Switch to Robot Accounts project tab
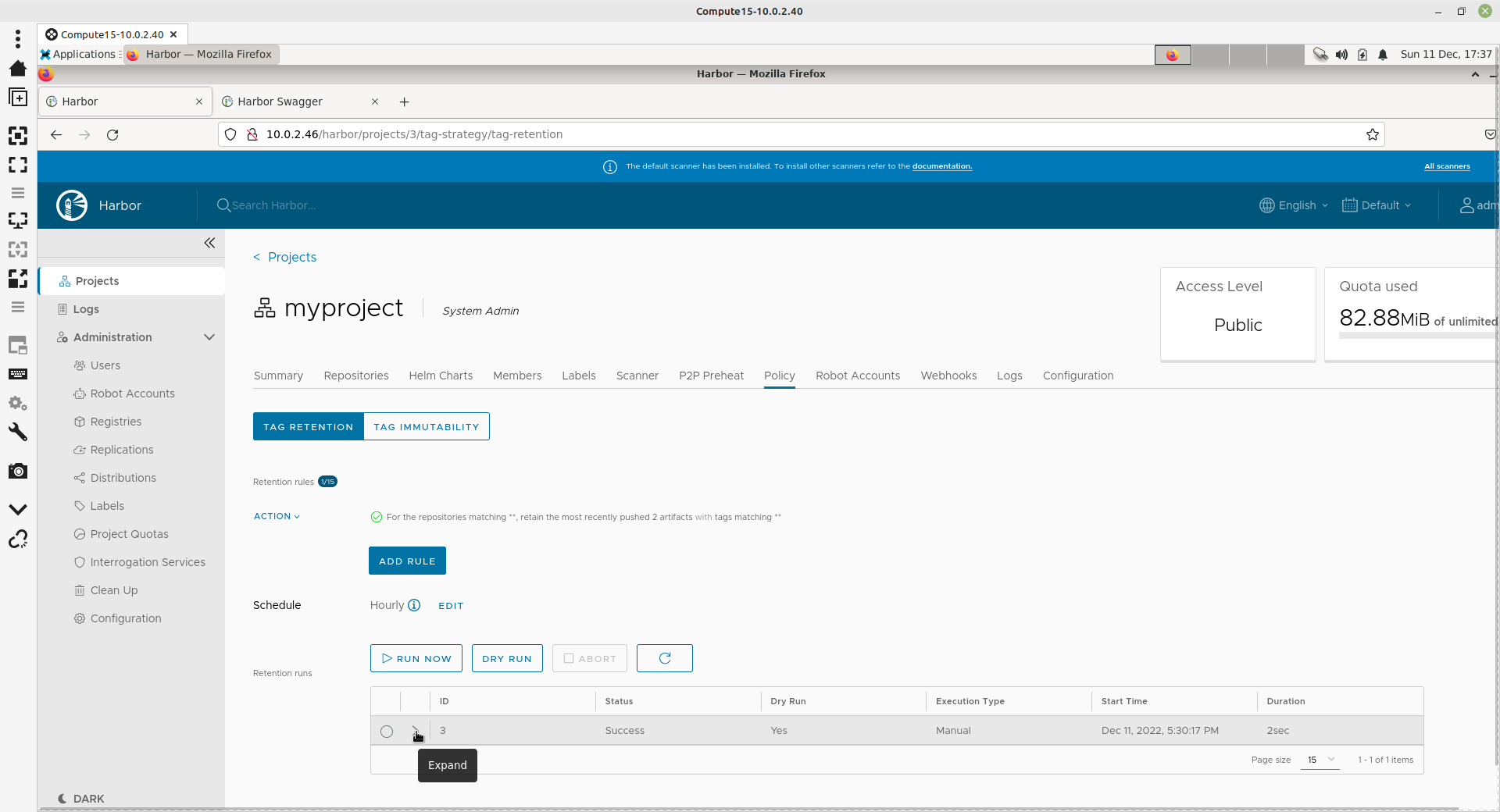The height and width of the screenshot is (812, 1500). click(857, 376)
